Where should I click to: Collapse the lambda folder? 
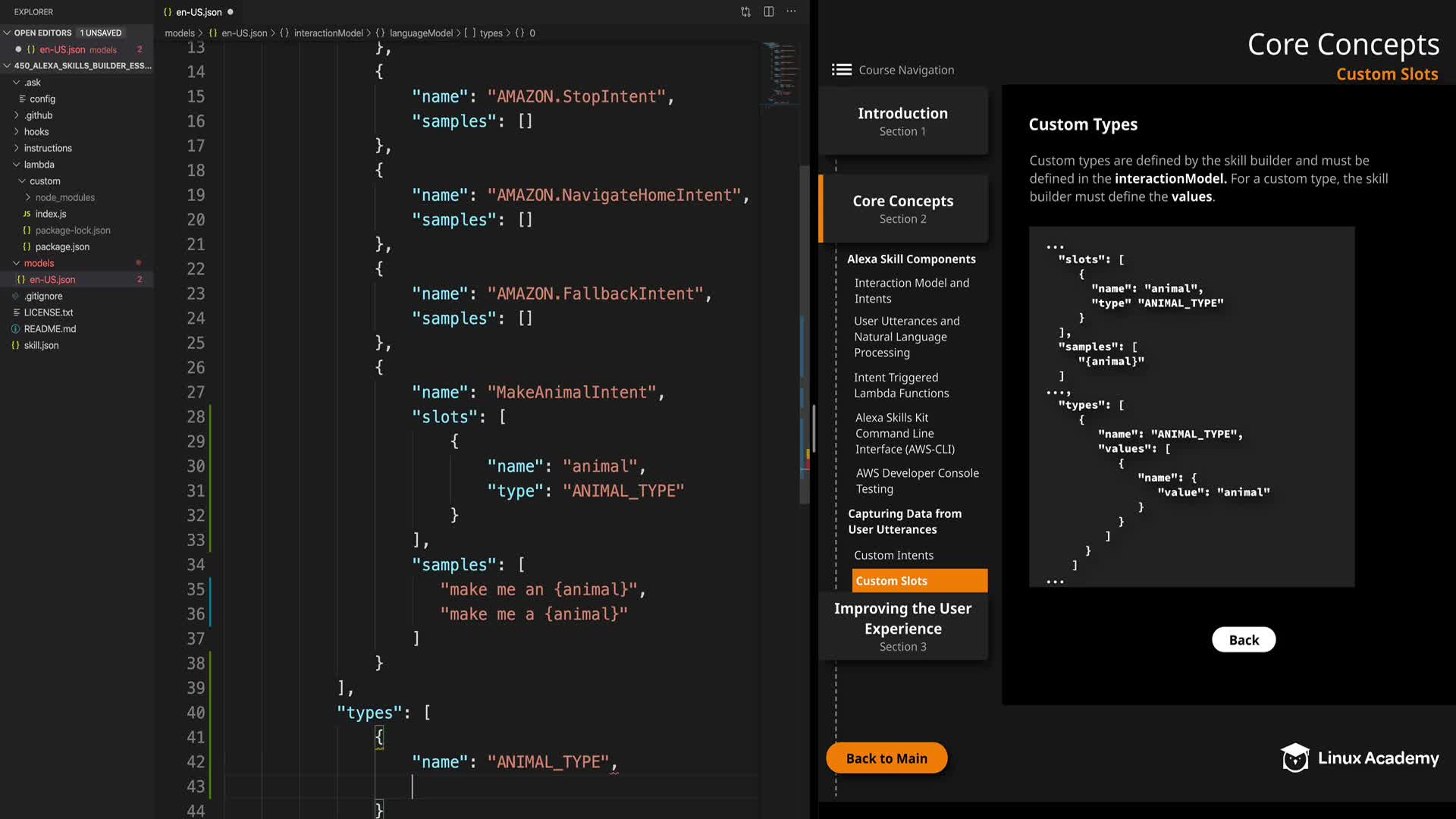click(17, 165)
